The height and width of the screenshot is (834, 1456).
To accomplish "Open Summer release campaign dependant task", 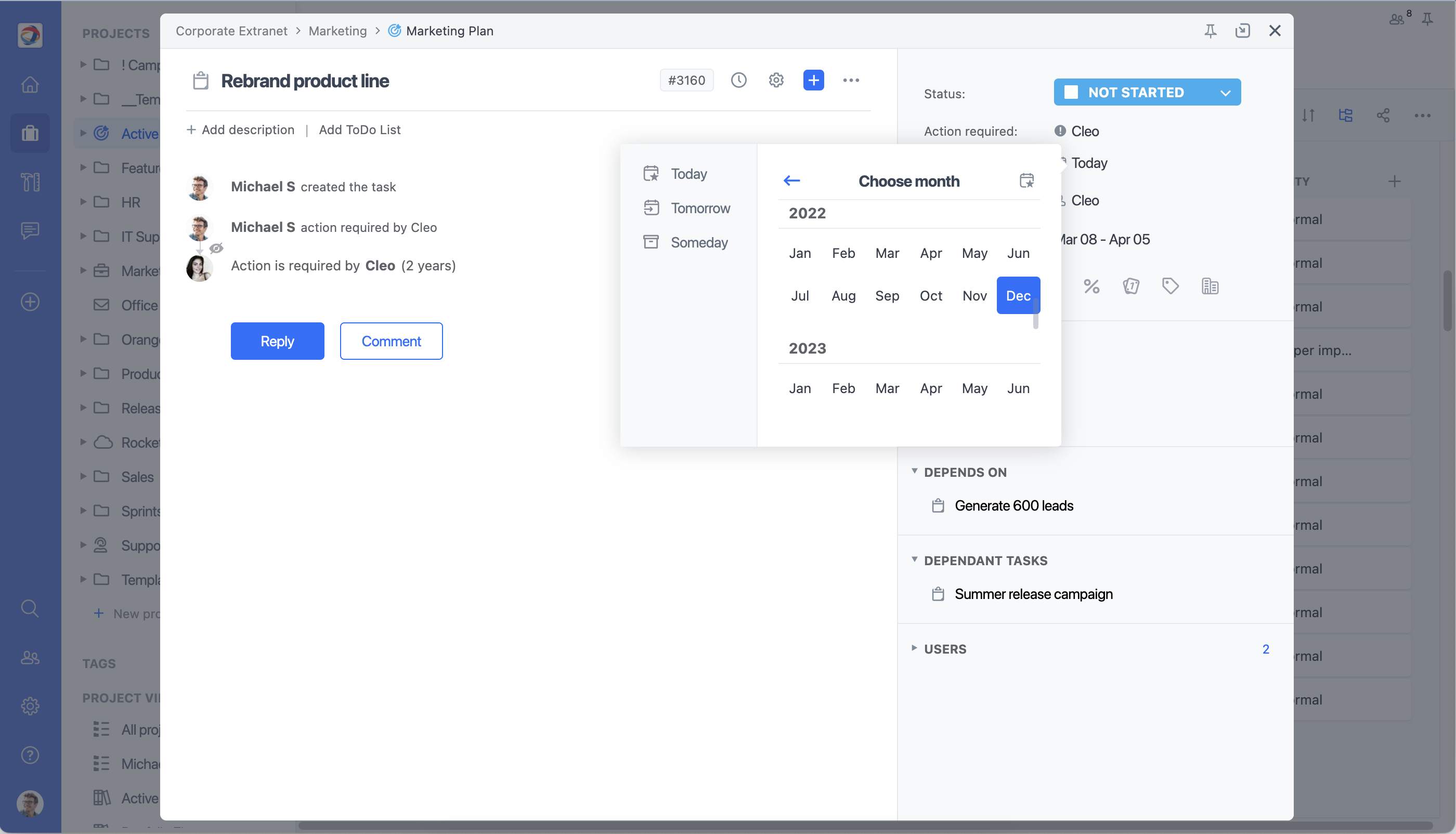I will 1033,594.
